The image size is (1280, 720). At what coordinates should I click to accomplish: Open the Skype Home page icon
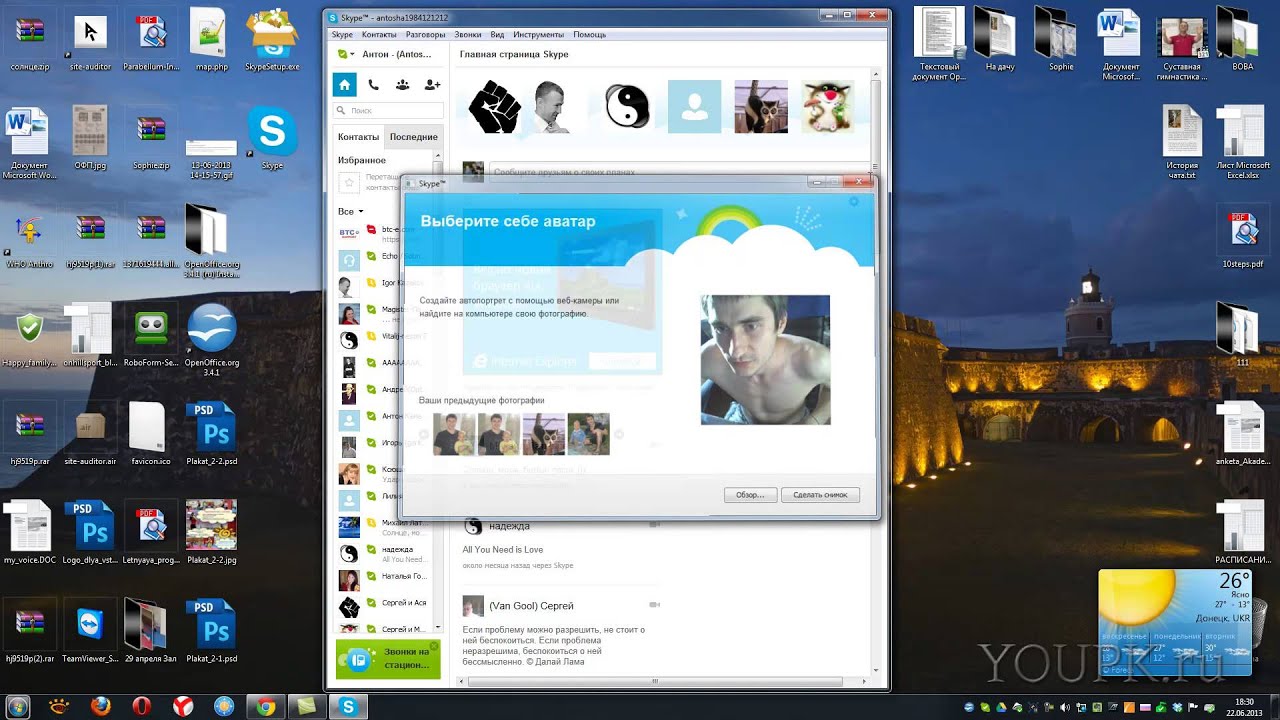point(344,85)
